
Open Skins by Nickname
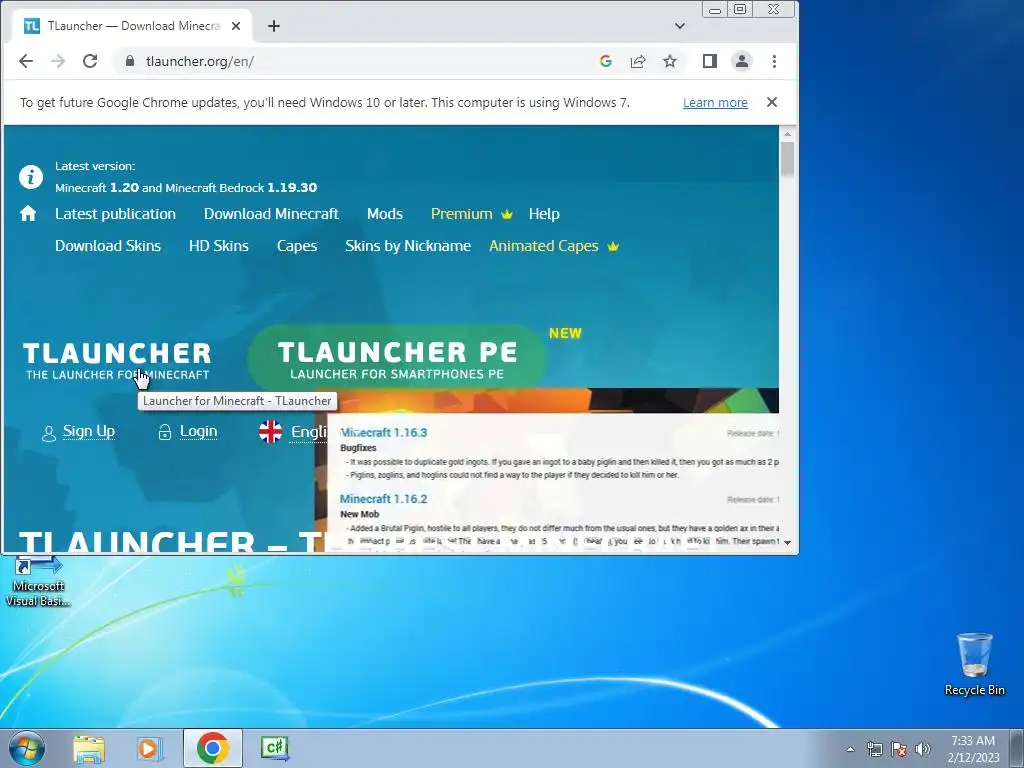(408, 246)
